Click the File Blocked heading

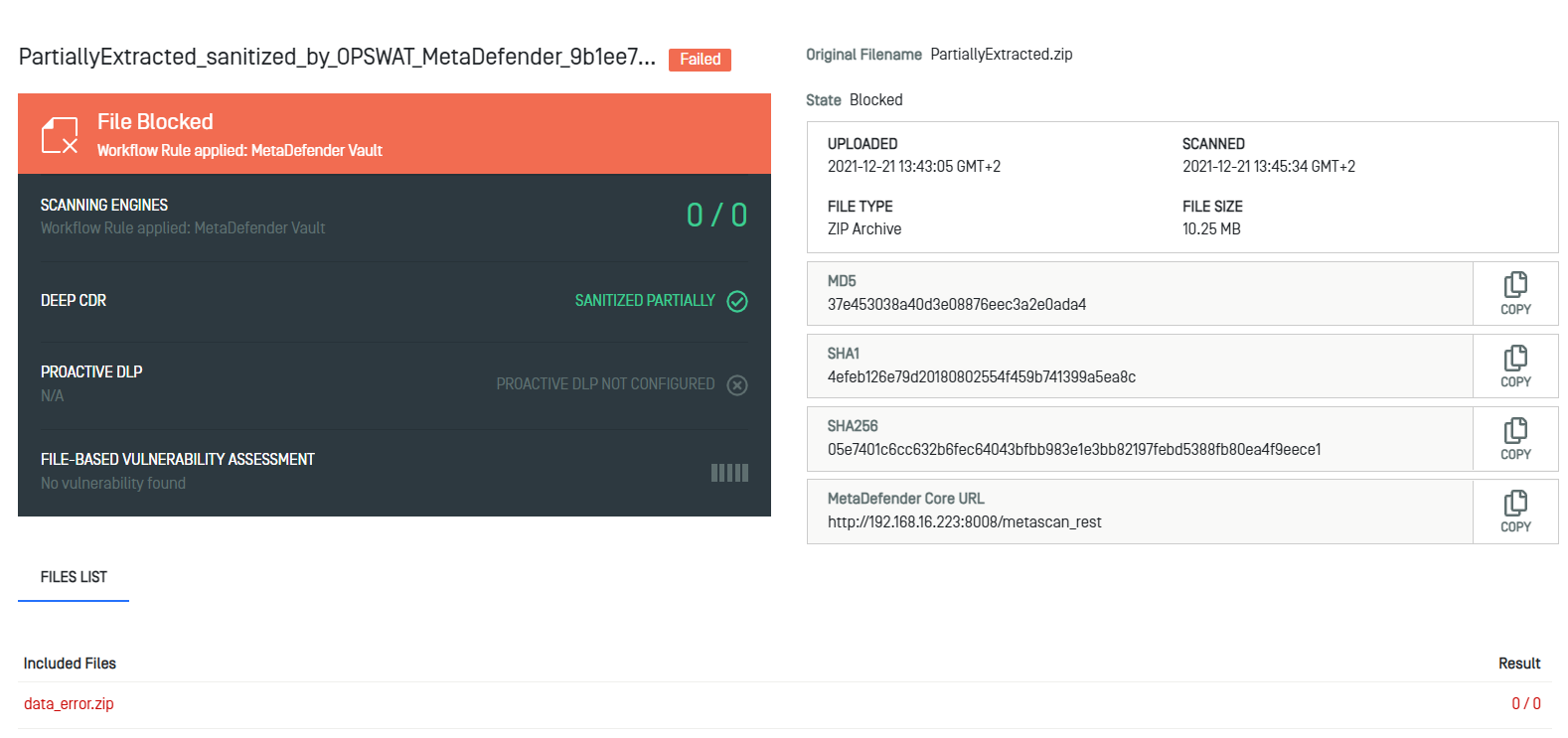click(x=155, y=122)
